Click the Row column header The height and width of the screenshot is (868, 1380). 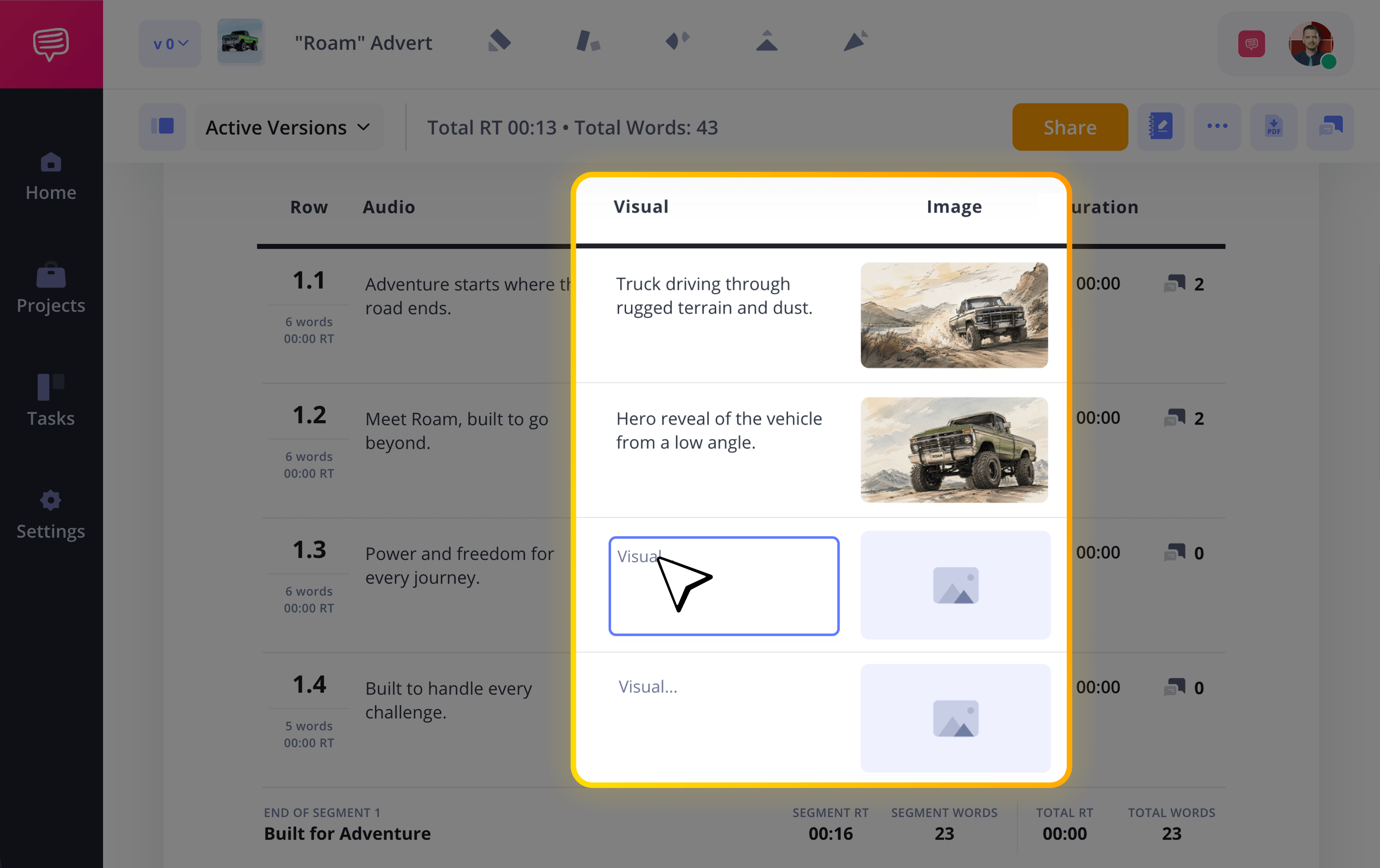[309, 207]
